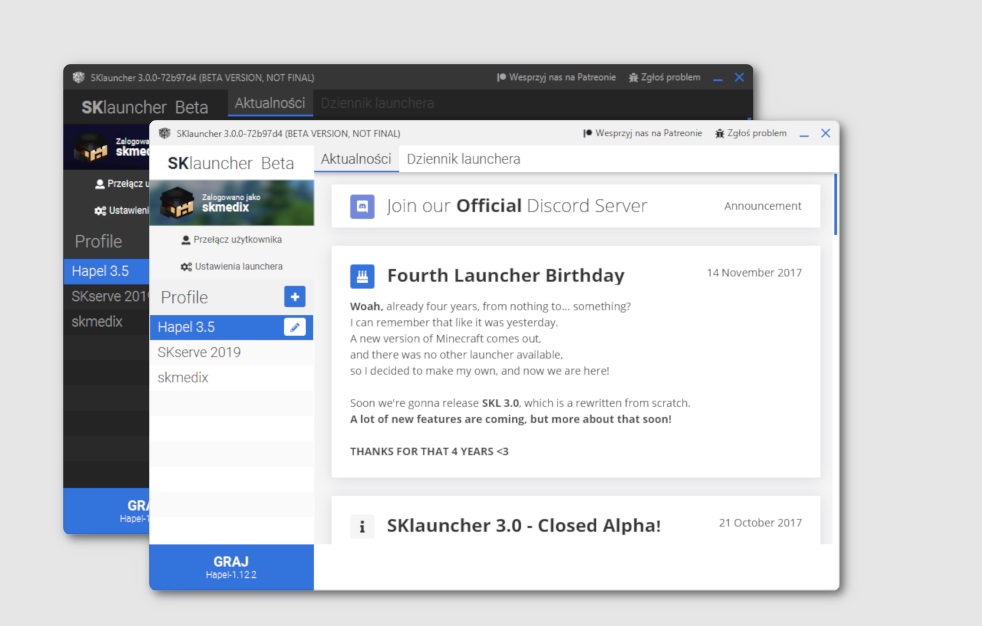Open the Aktualności tab in the dark window
Screen dimensions: 982x626
coord(270,103)
